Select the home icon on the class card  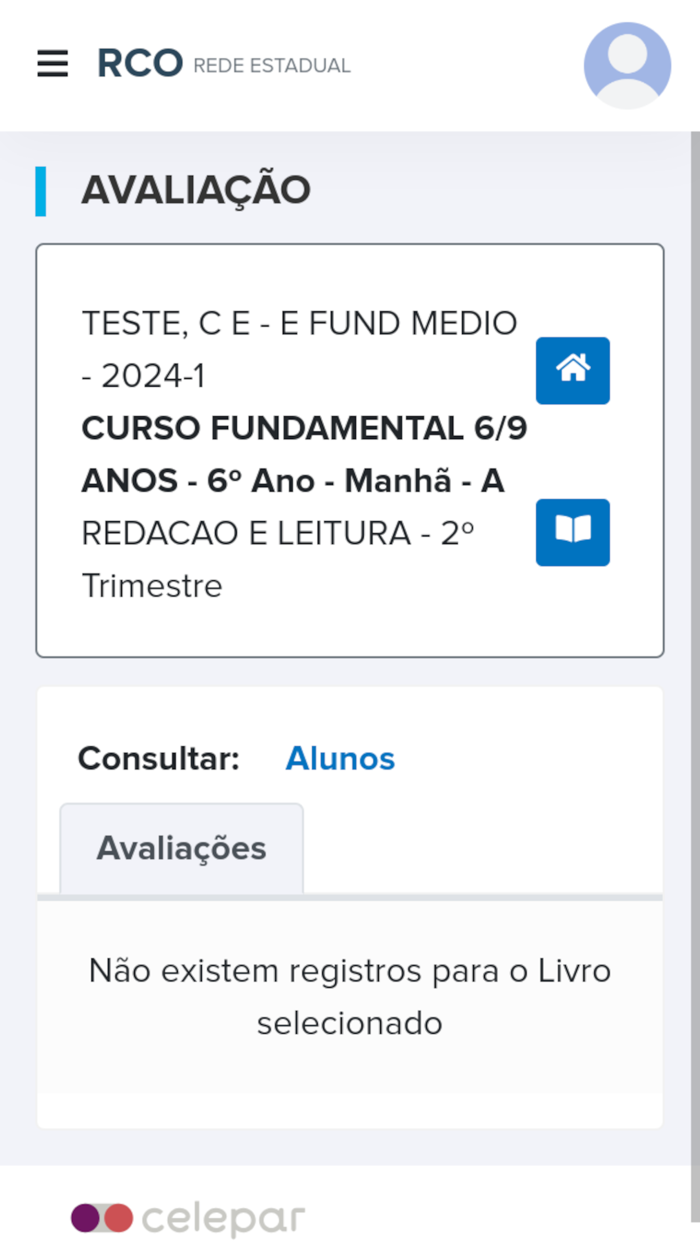(572, 371)
